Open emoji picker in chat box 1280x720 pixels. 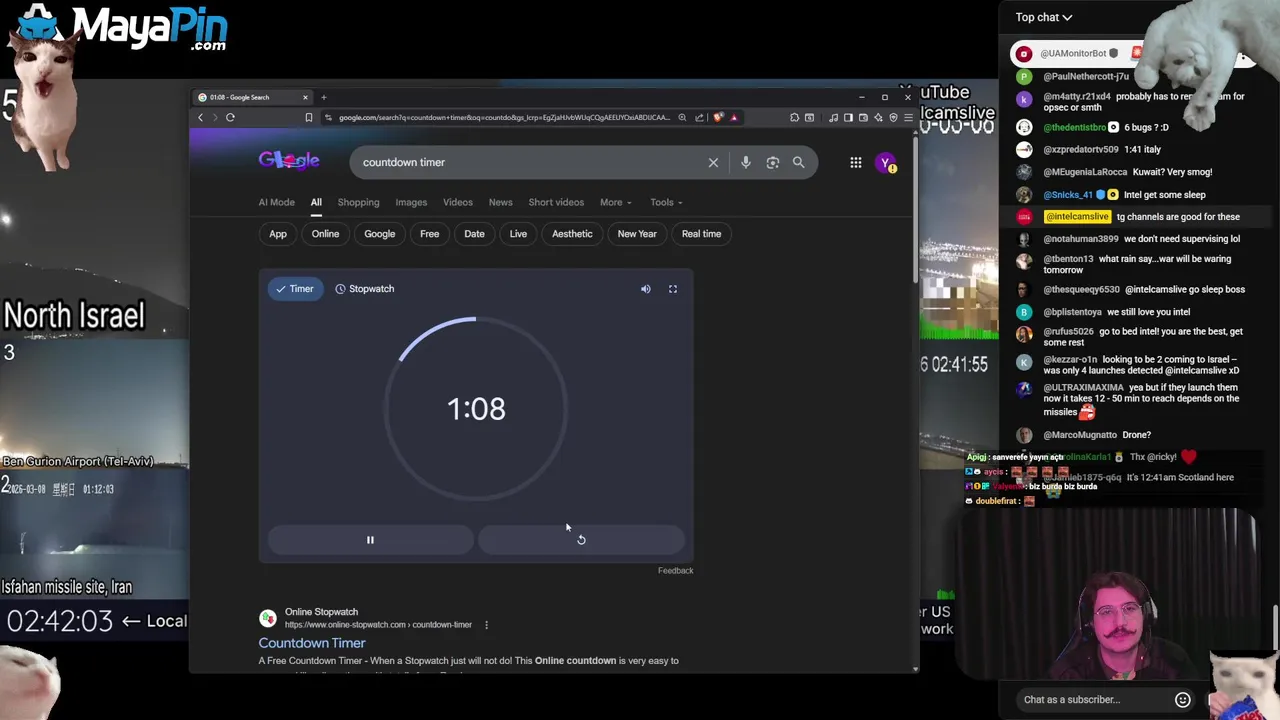pos(1182,699)
